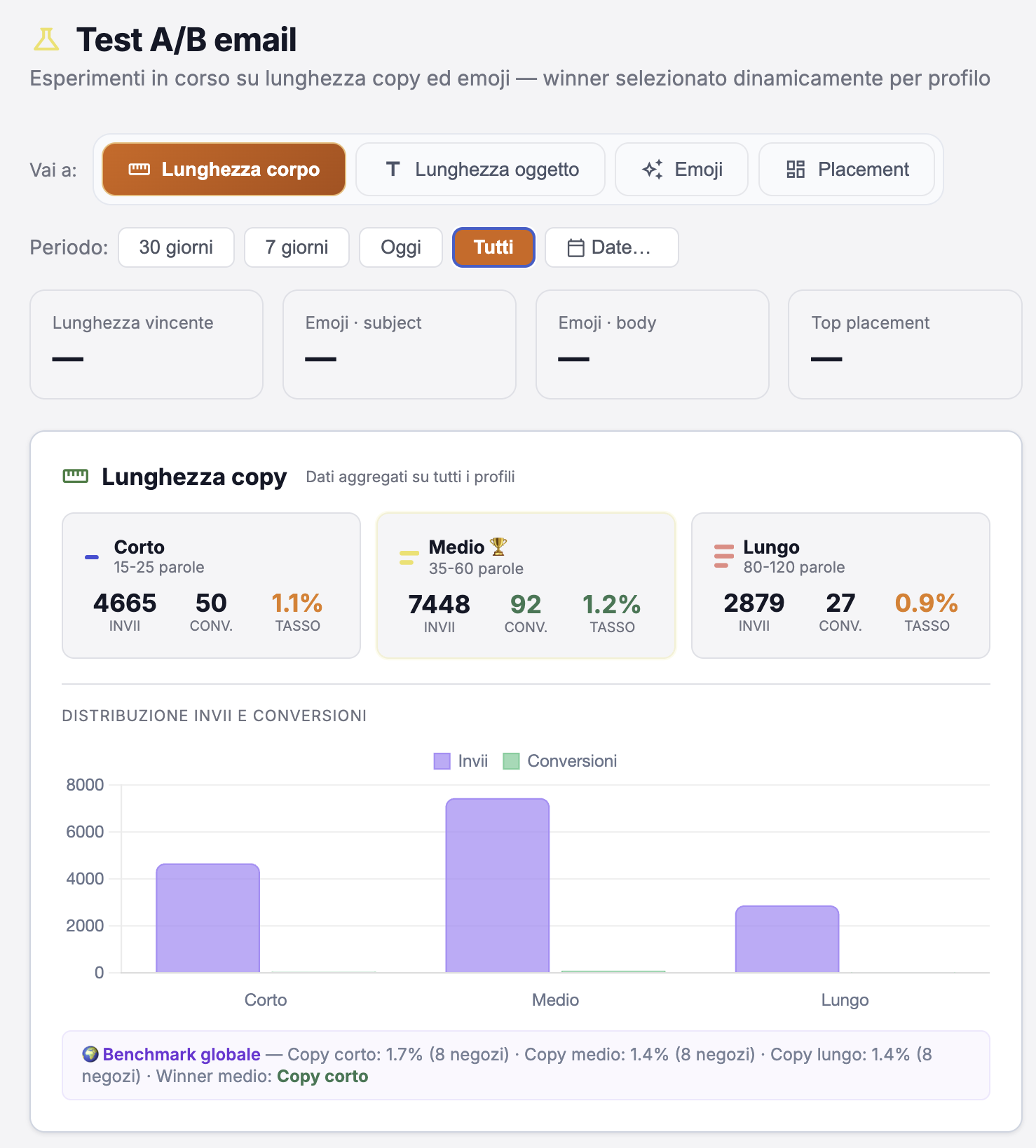Open the Emoji section tab
The image size is (1036, 1148).
point(681,169)
